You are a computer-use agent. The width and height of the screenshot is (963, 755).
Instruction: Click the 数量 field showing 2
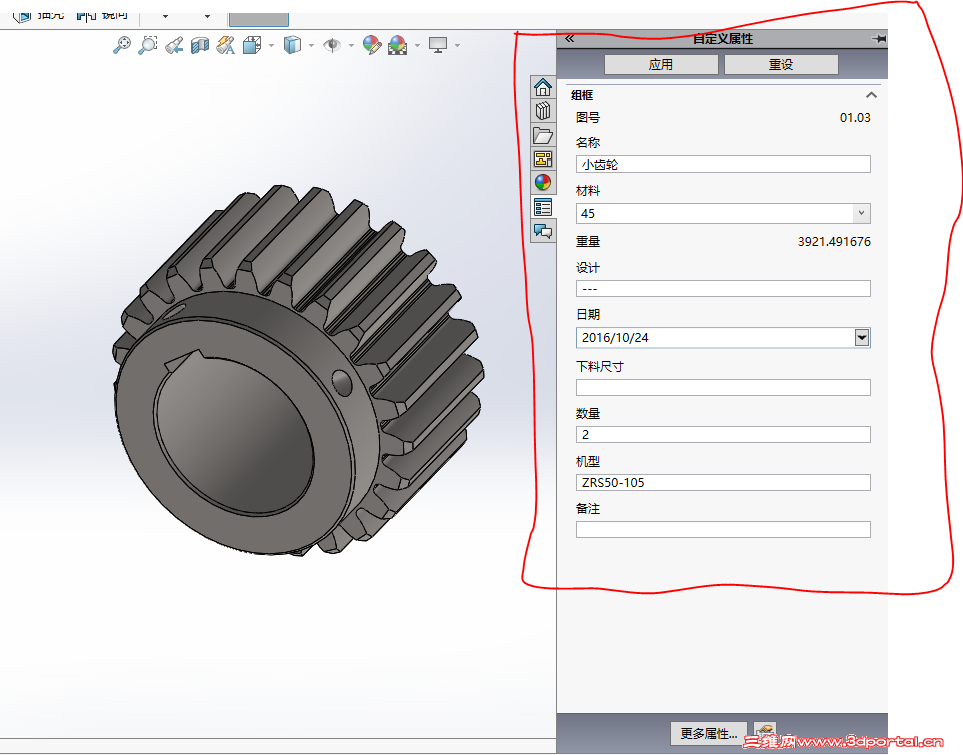[x=723, y=434]
